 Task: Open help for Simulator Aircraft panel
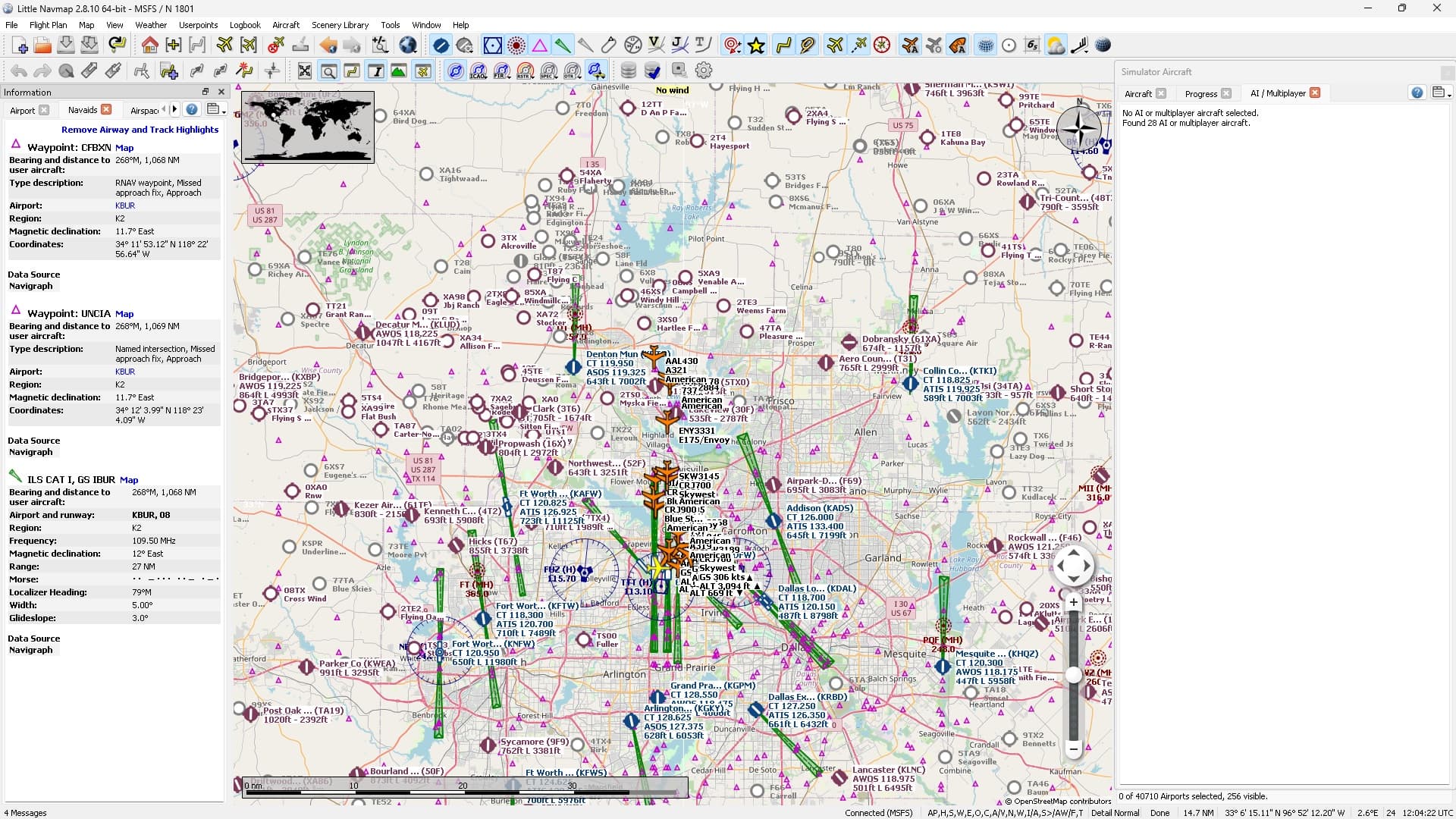1417,93
